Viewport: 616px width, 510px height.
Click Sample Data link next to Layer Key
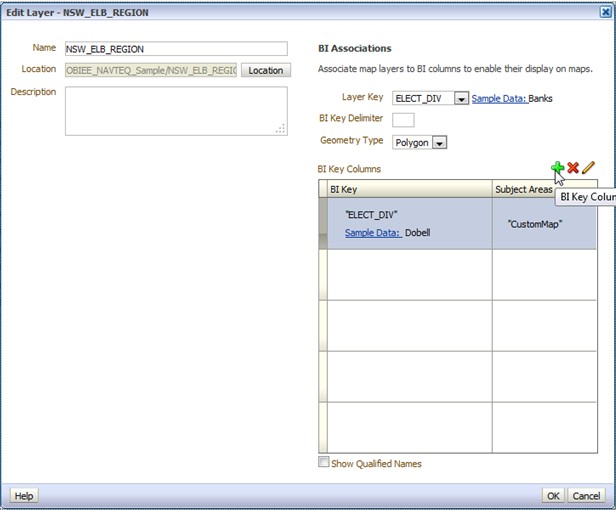(x=499, y=99)
